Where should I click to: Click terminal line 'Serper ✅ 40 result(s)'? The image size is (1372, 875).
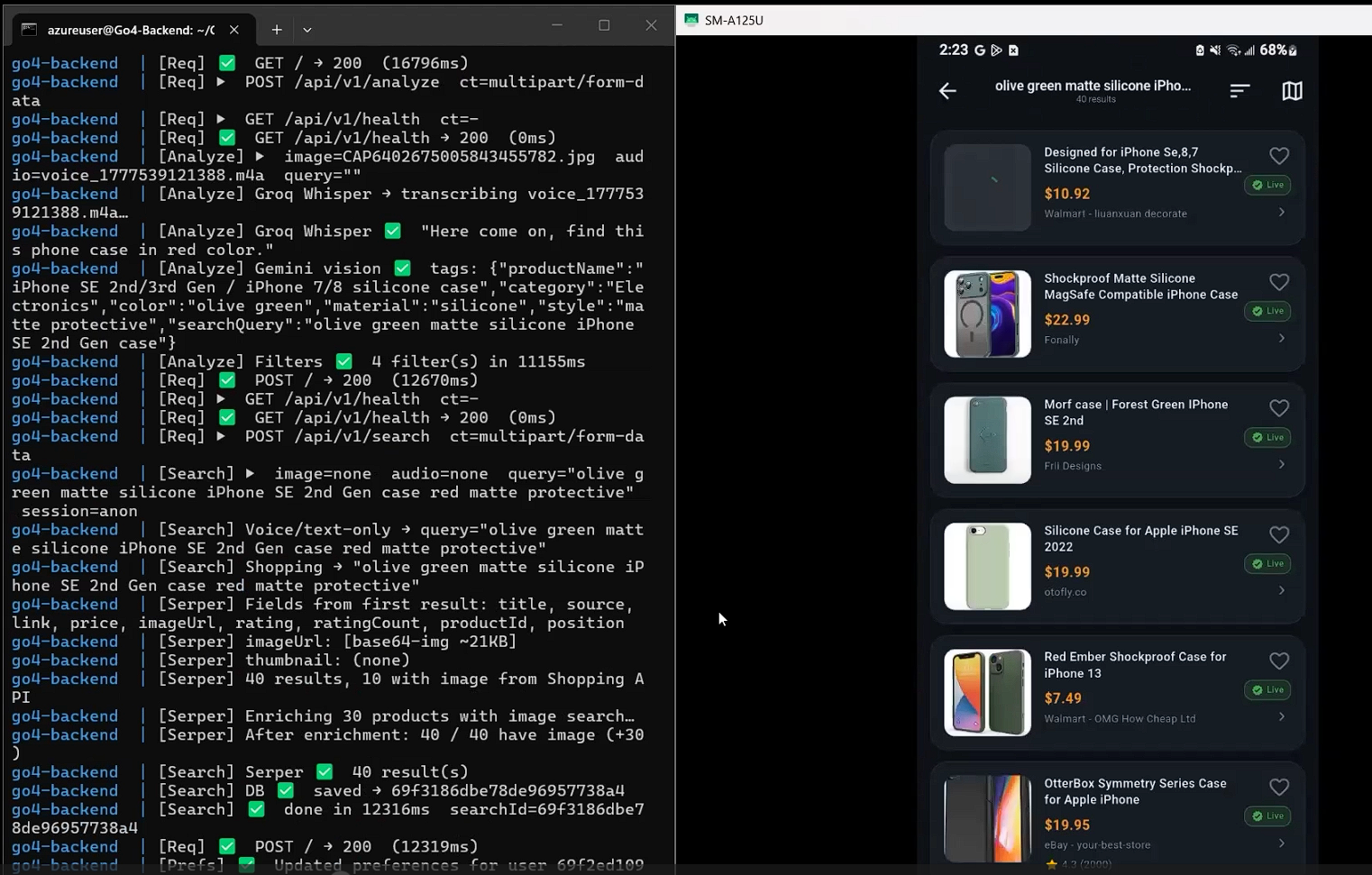pyautogui.click(x=357, y=771)
